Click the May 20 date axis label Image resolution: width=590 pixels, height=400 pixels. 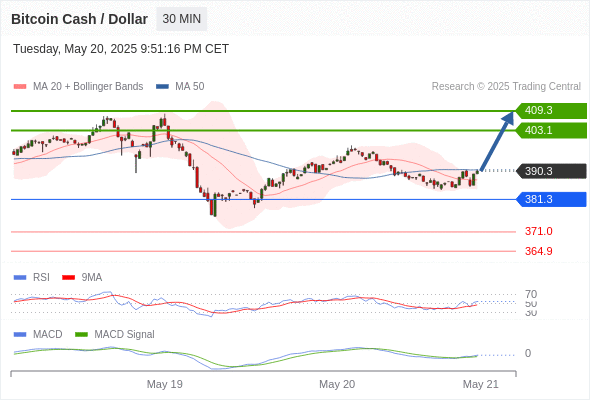337,384
